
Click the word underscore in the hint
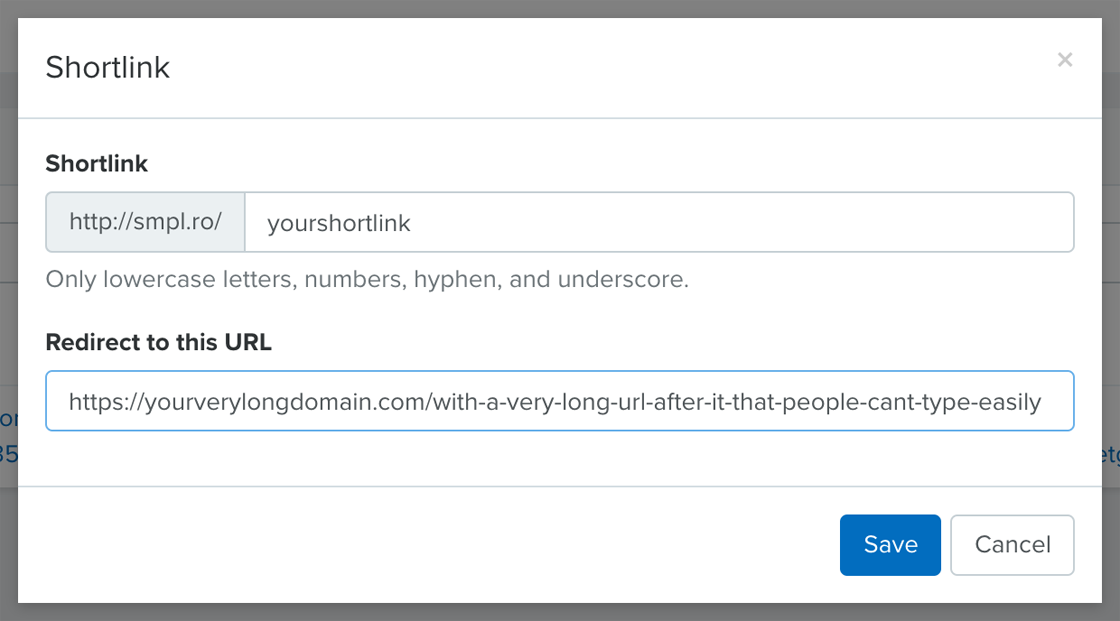click(x=623, y=279)
